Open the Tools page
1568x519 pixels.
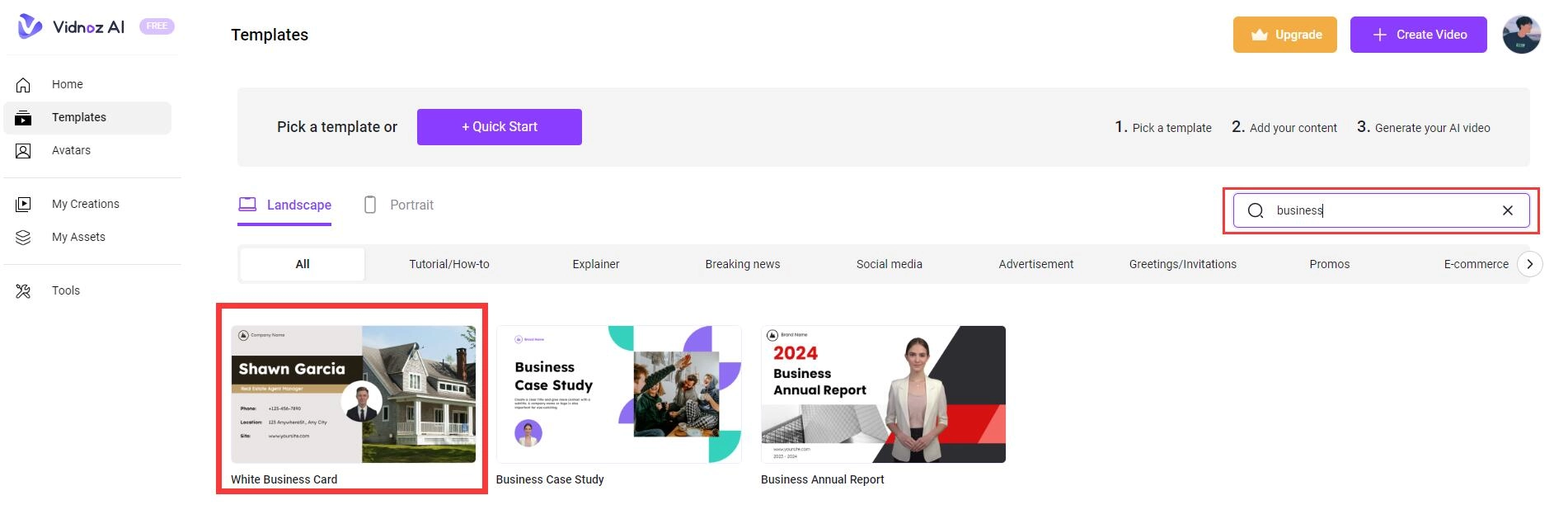coord(65,290)
